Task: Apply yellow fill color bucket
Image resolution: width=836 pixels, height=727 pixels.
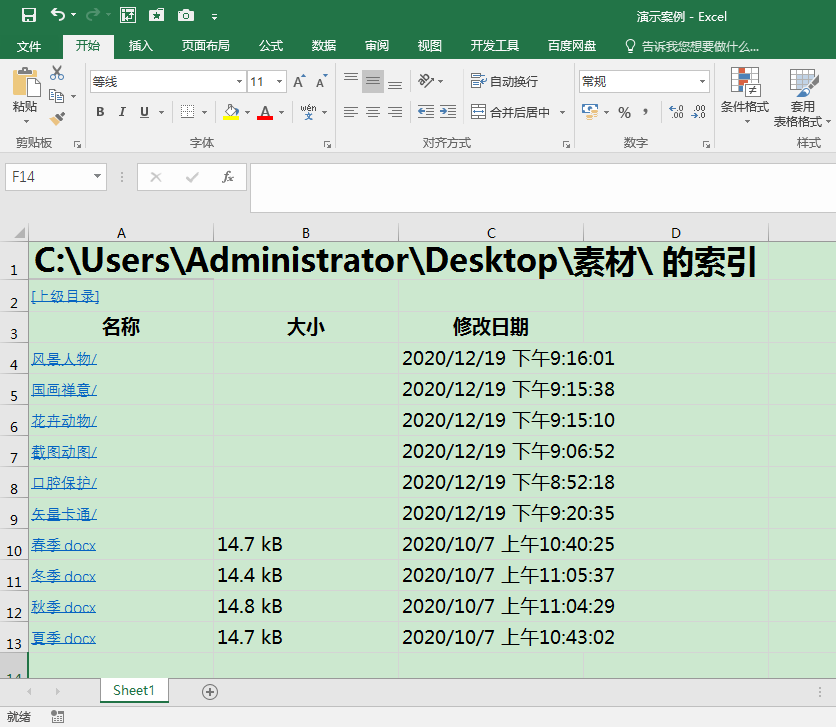Action: 231,111
